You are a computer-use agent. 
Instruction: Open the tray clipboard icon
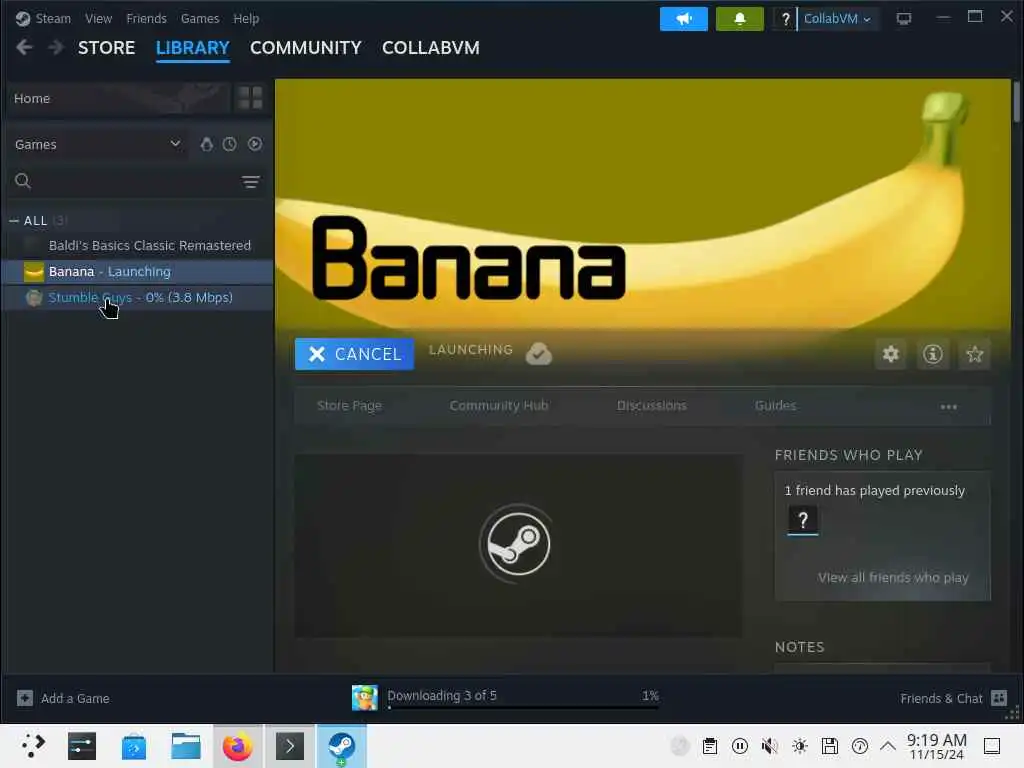[710, 746]
